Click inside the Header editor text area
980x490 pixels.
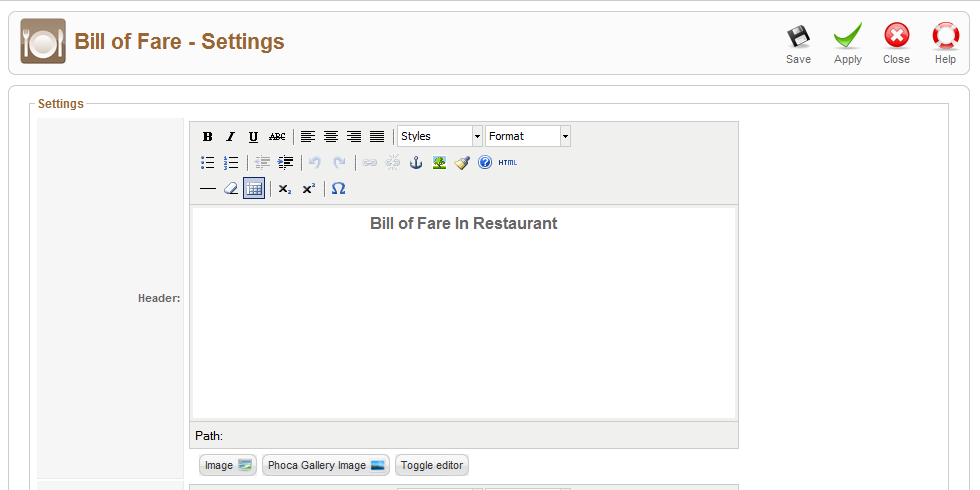click(464, 312)
